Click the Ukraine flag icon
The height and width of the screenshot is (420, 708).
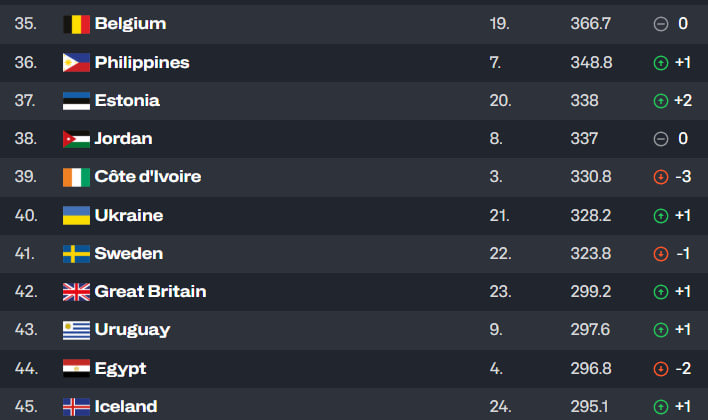[76, 215]
